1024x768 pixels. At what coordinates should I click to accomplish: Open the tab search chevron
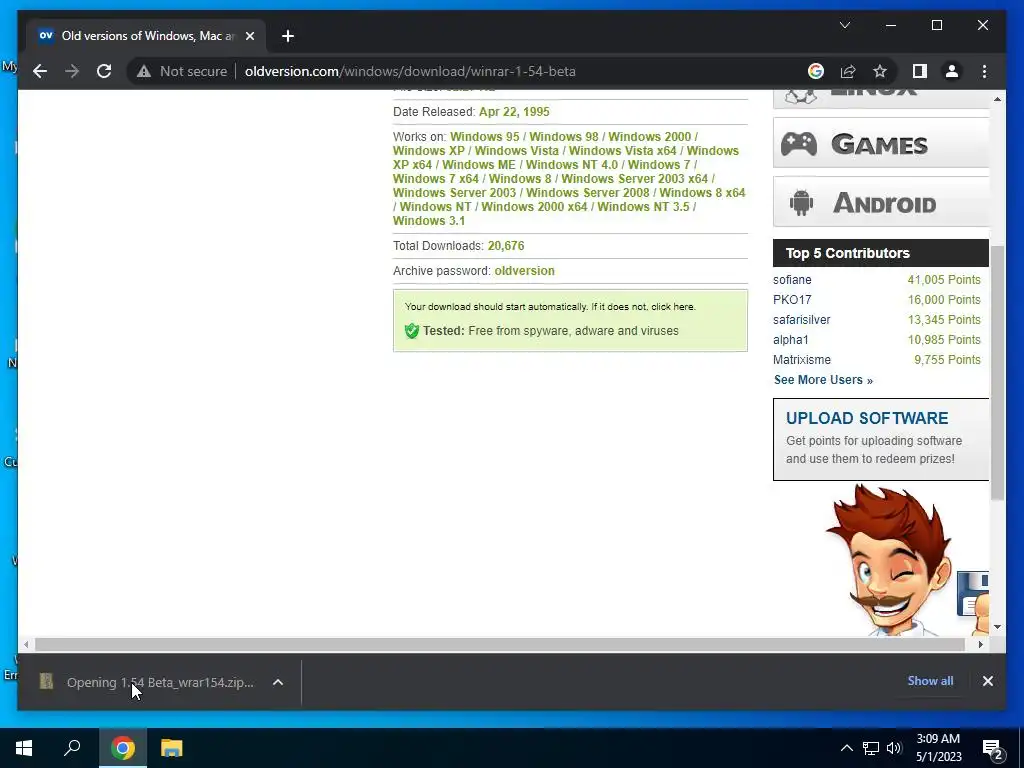[x=844, y=25]
